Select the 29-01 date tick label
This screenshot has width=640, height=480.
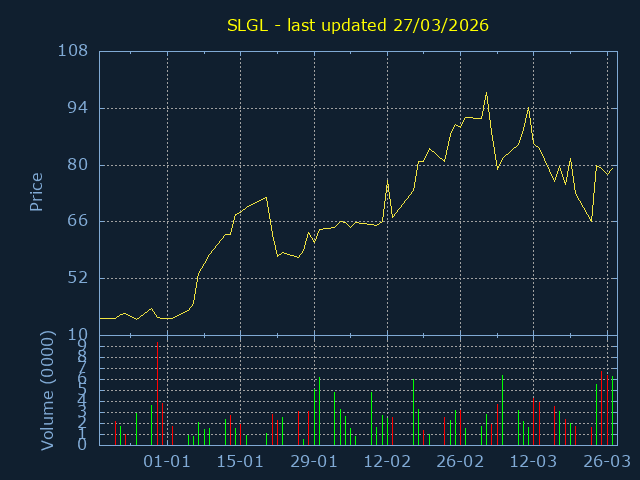click(x=314, y=462)
